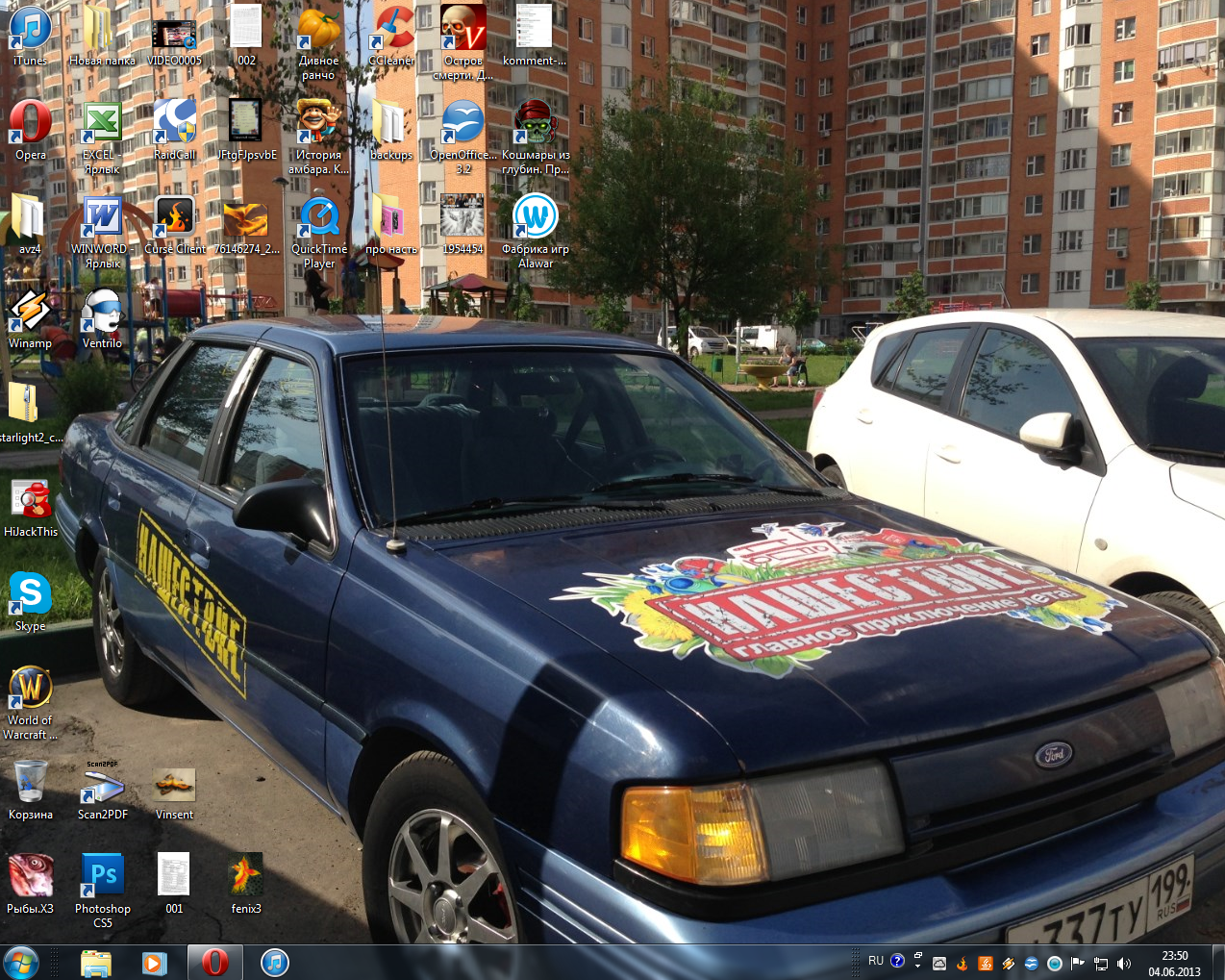The width and height of the screenshot is (1225, 980).
Task: Select the iTunes desktop shortcut
Action: [x=31, y=37]
